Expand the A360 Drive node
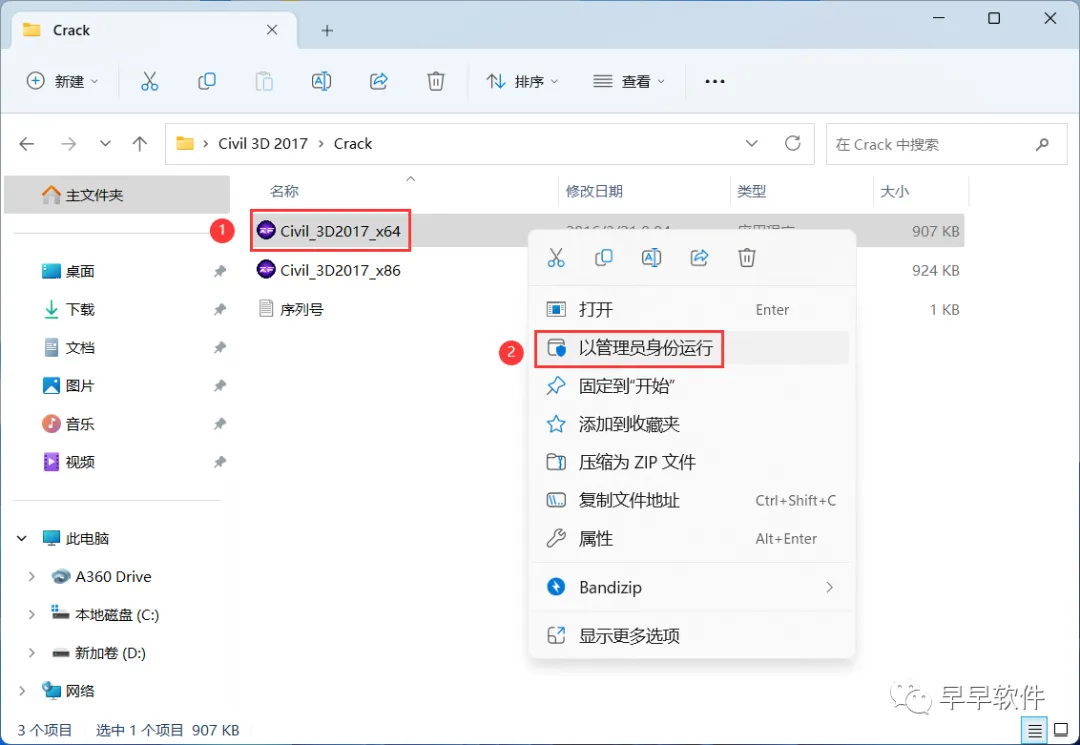1080x745 pixels. pos(31,576)
